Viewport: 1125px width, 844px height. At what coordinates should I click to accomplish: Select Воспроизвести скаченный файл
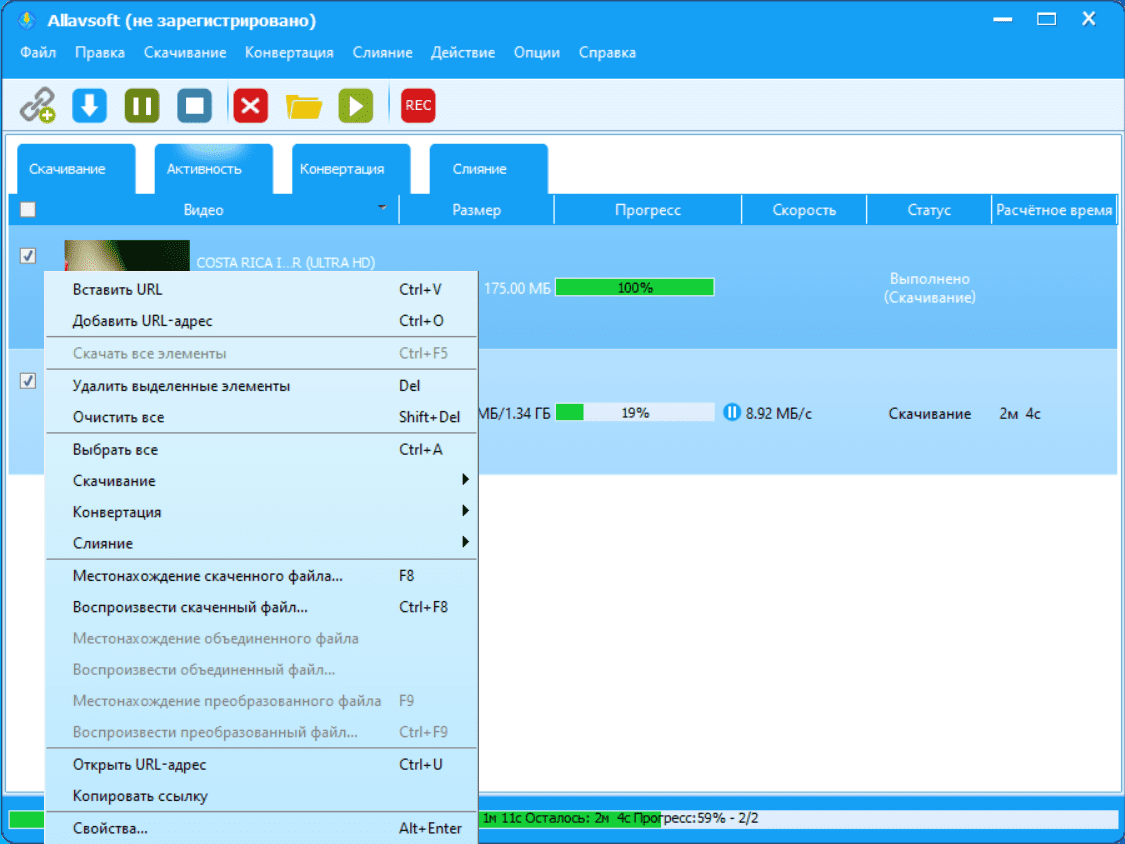tap(261, 607)
